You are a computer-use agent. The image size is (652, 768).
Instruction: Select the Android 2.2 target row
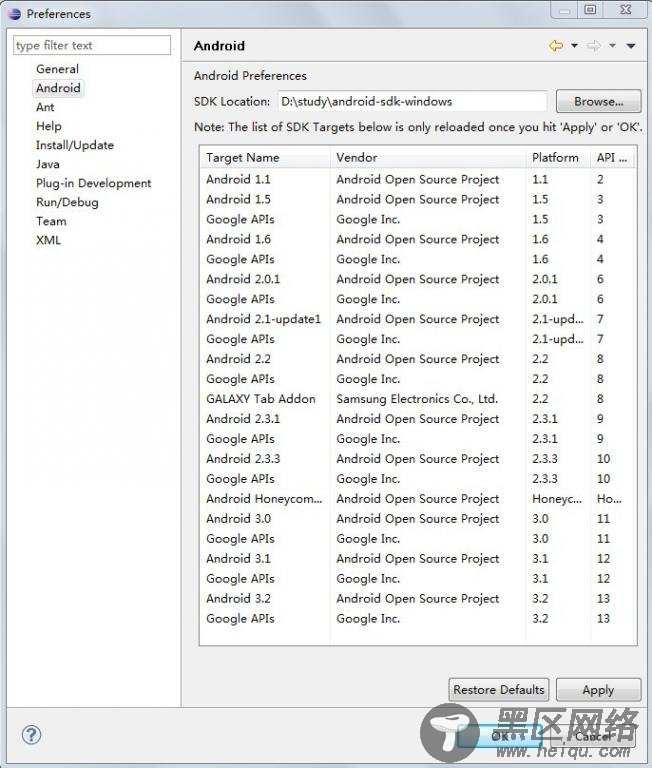[x=418, y=359]
